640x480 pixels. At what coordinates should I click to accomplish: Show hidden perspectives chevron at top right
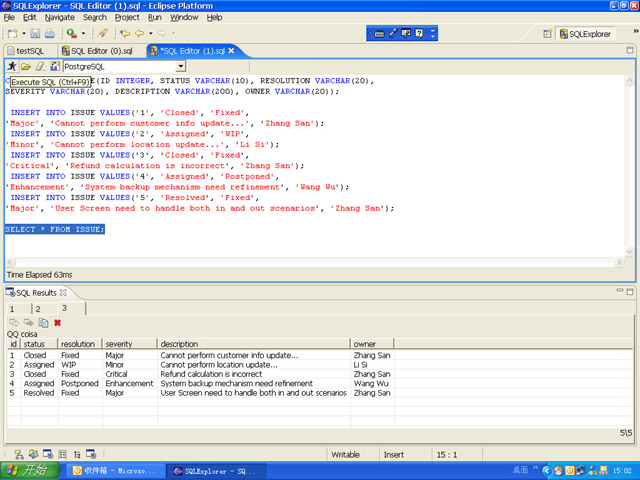pos(636,31)
